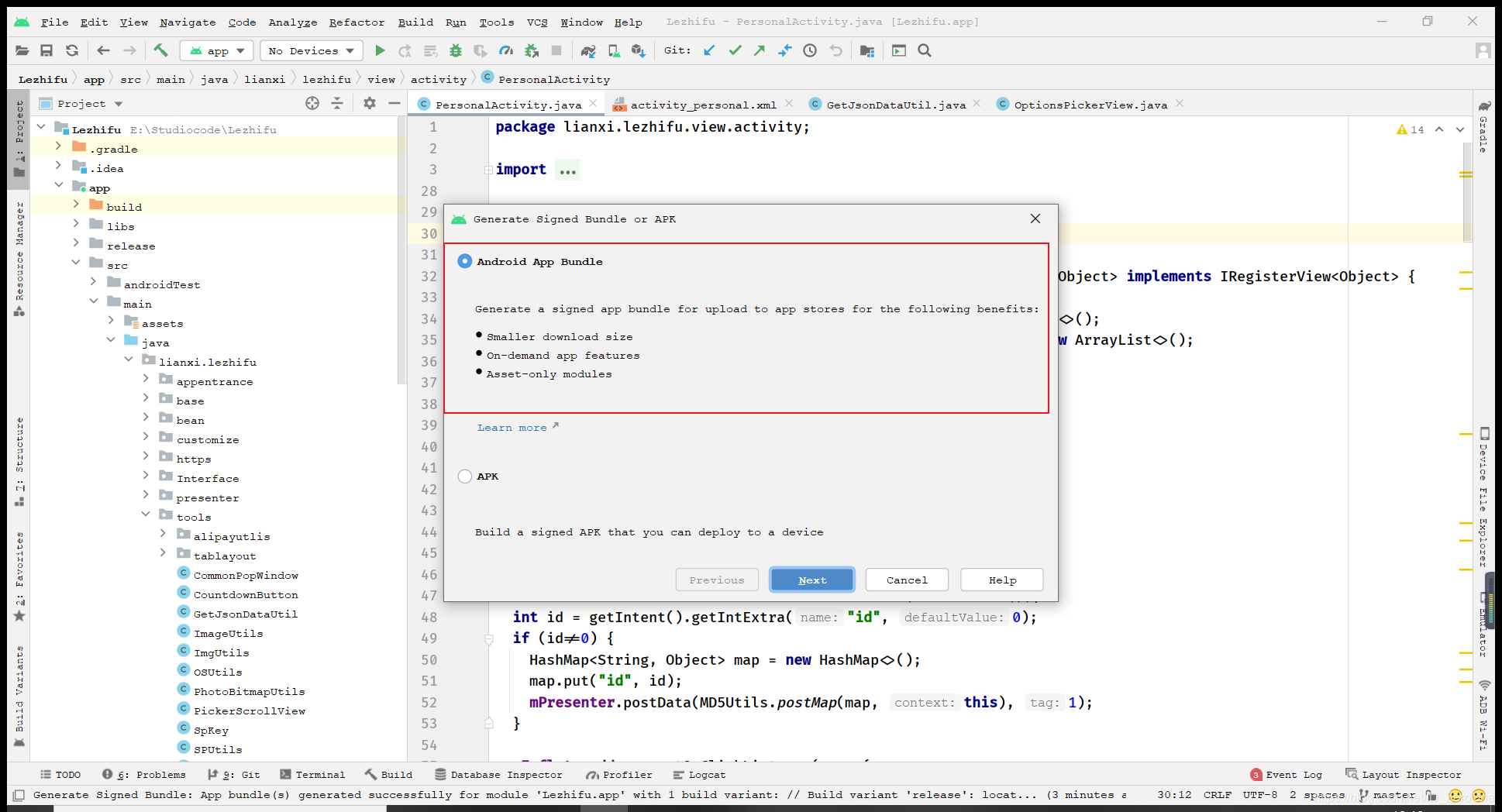Collapse the src folder
Screen dimensions: 1502x812
[76, 262]
